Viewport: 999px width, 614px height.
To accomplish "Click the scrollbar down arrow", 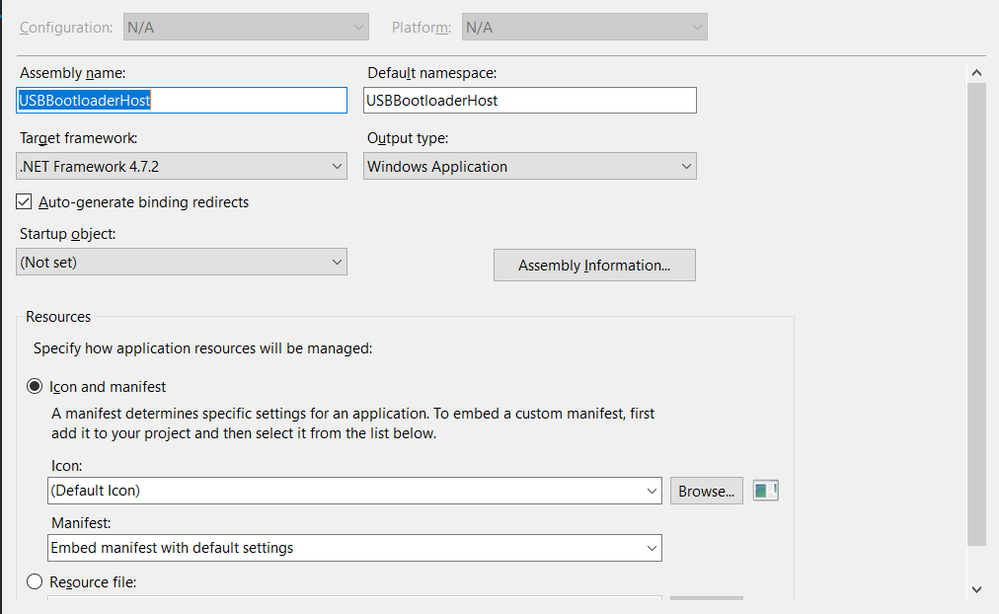I will pos(977,590).
